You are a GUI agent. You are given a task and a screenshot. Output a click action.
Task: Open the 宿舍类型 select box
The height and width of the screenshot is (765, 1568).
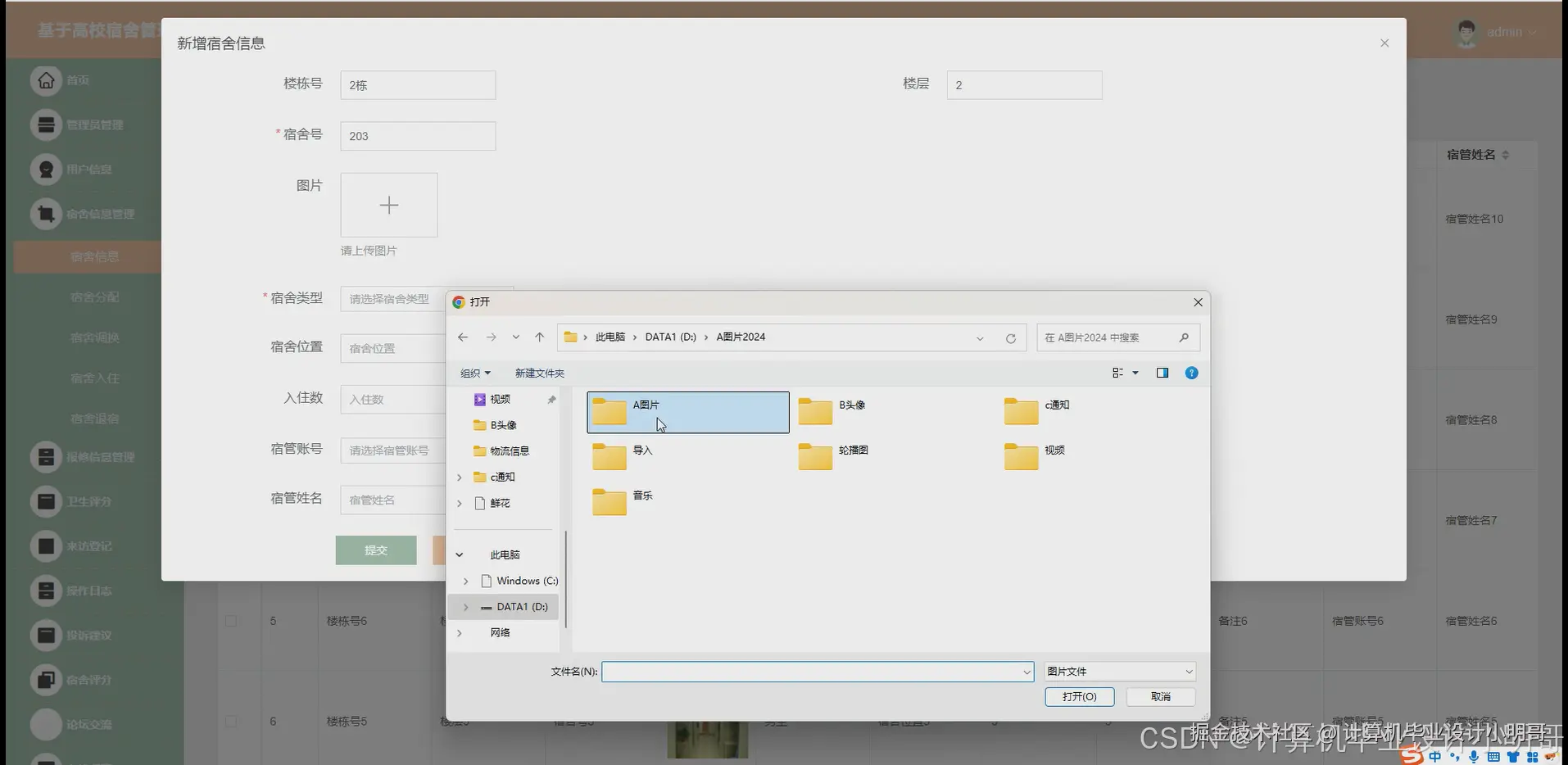[393, 299]
